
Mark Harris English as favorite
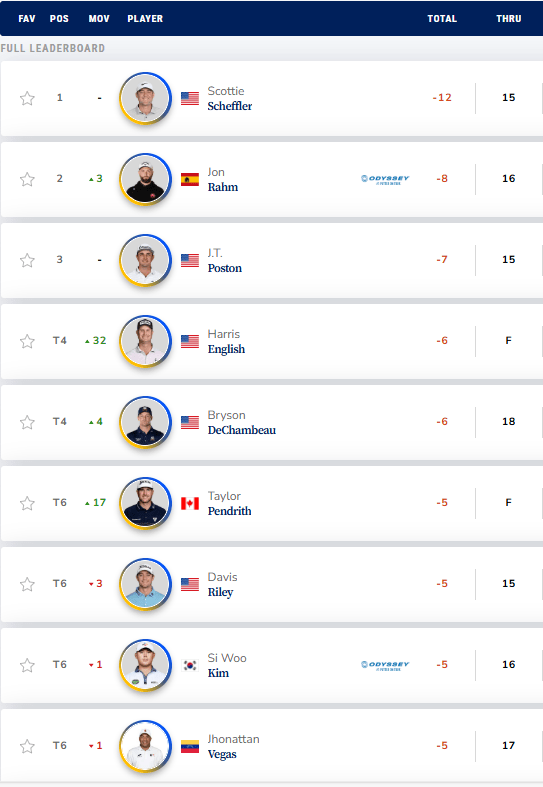(x=27, y=341)
